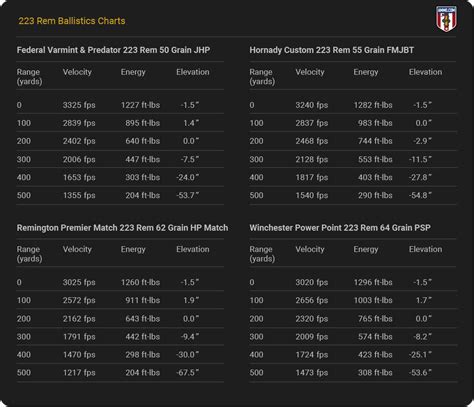Select the 298 ft-lbs energy value
This screenshot has height=407, width=474.
[143, 355]
